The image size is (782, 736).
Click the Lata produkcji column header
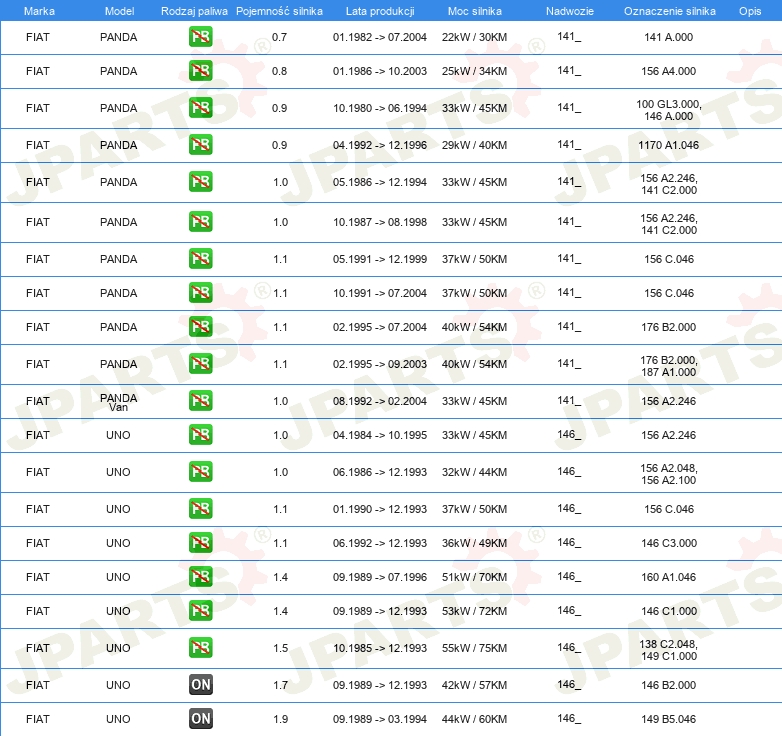380,11
